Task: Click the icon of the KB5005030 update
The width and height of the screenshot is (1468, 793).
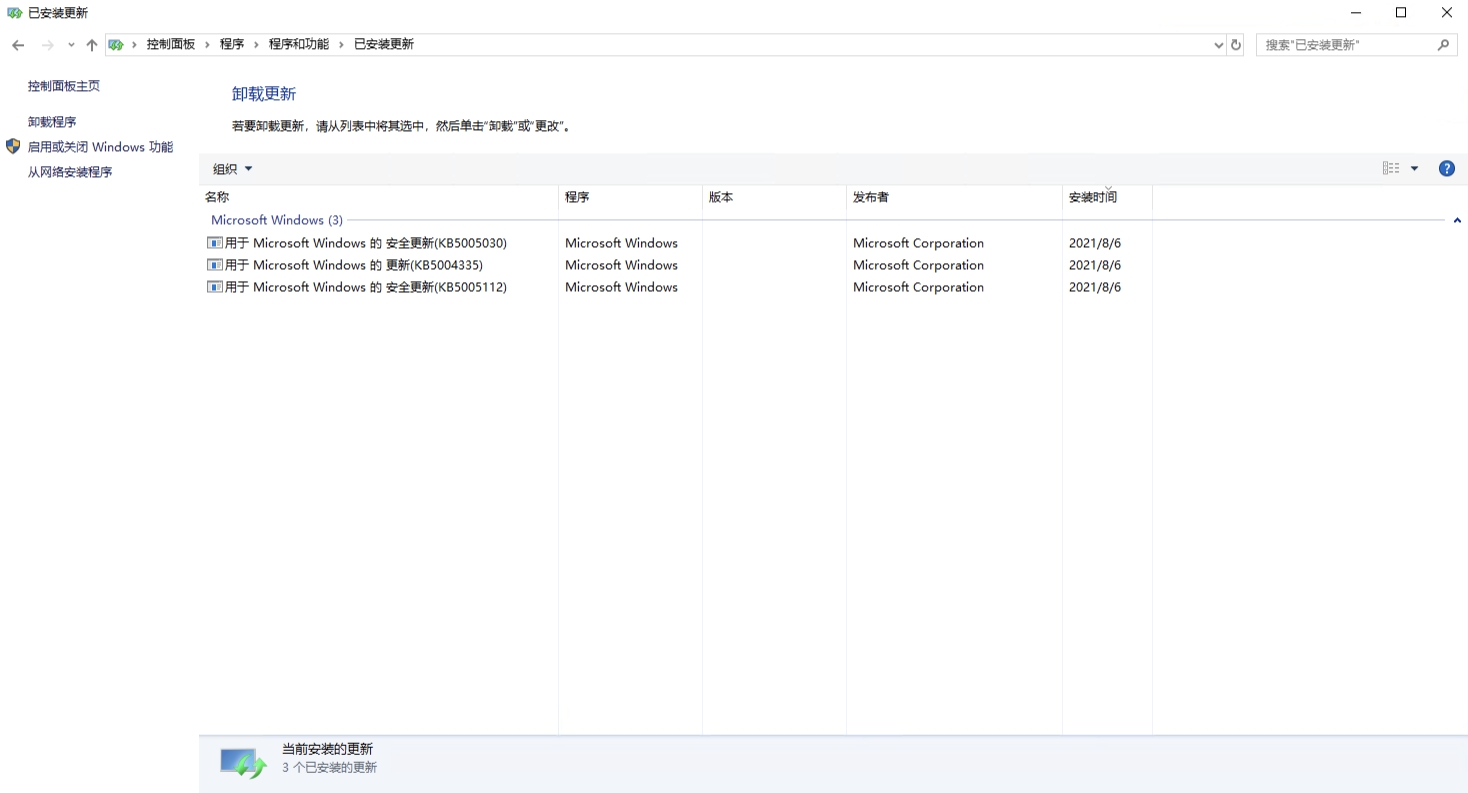Action: click(214, 243)
